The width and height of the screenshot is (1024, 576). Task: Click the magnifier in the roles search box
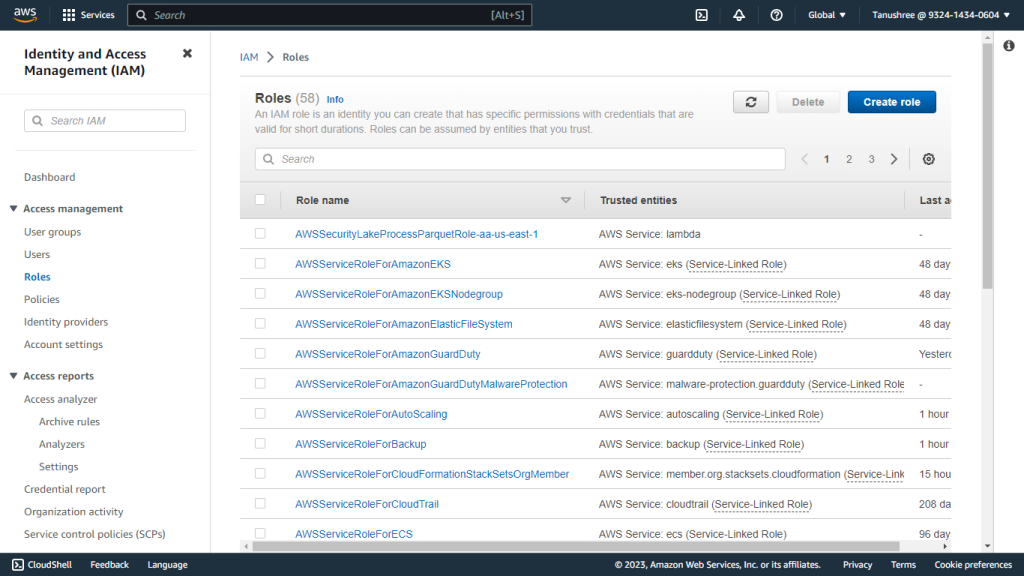[x=268, y=159]
